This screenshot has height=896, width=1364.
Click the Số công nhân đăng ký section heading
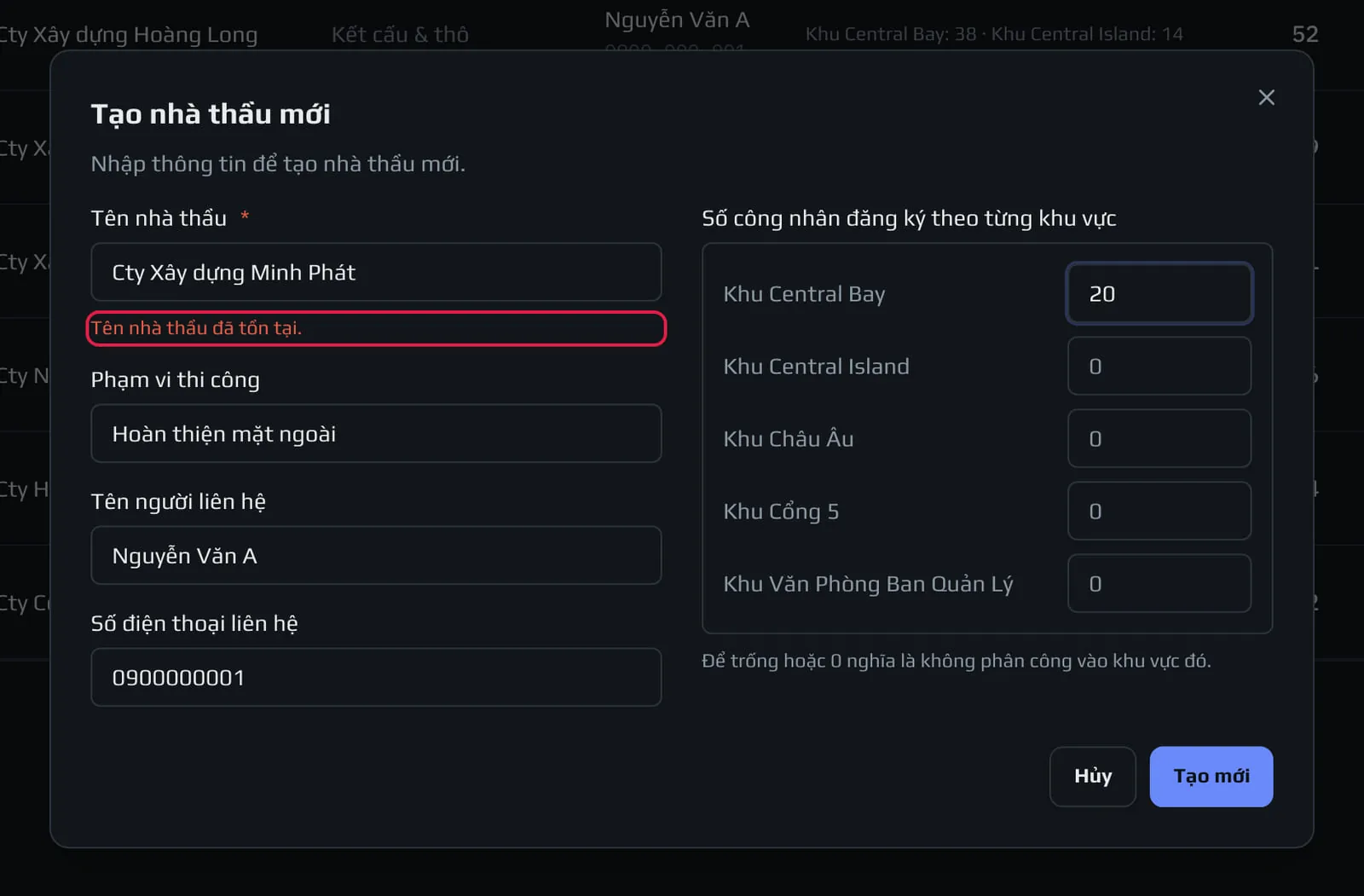(x=909, y=218)
